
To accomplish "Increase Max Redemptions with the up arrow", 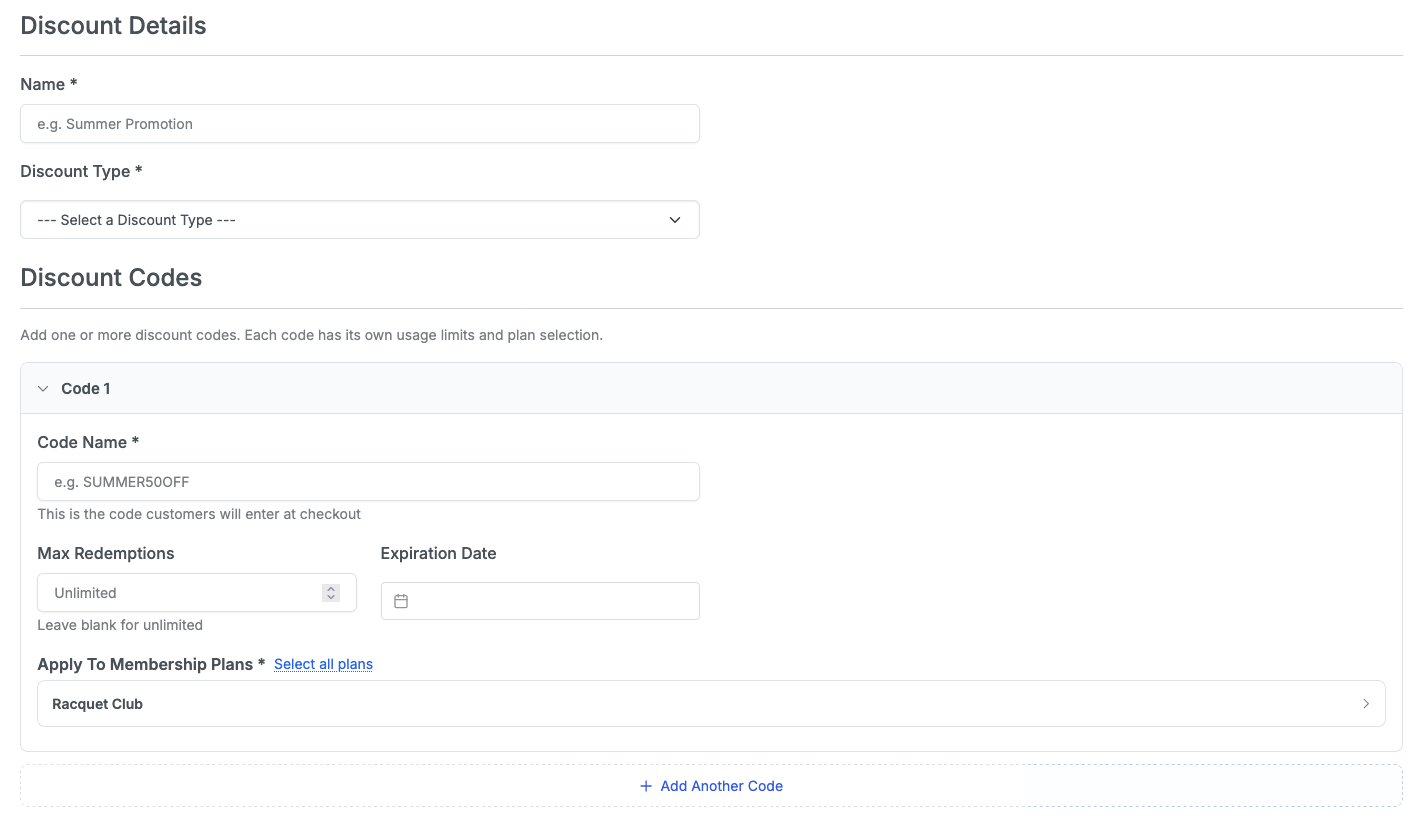I will coord(331,588).
